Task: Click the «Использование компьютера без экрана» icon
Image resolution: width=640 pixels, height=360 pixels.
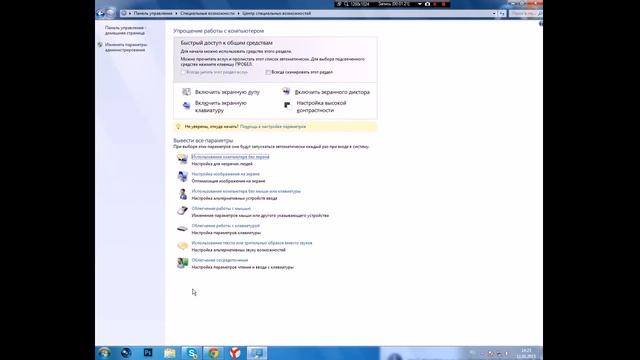Action: pos(182,158)
